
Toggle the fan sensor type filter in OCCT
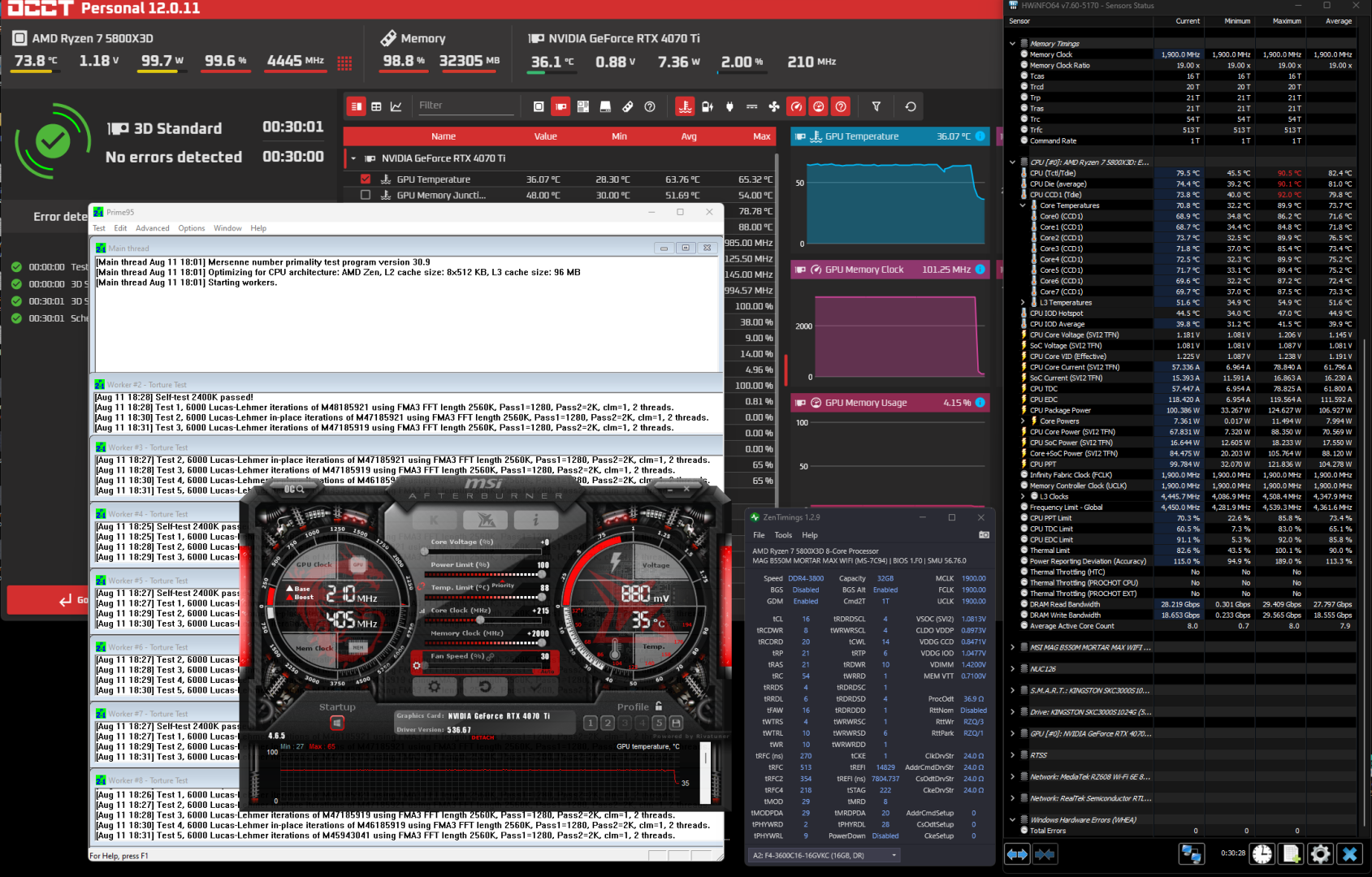(x=774, y=106)
